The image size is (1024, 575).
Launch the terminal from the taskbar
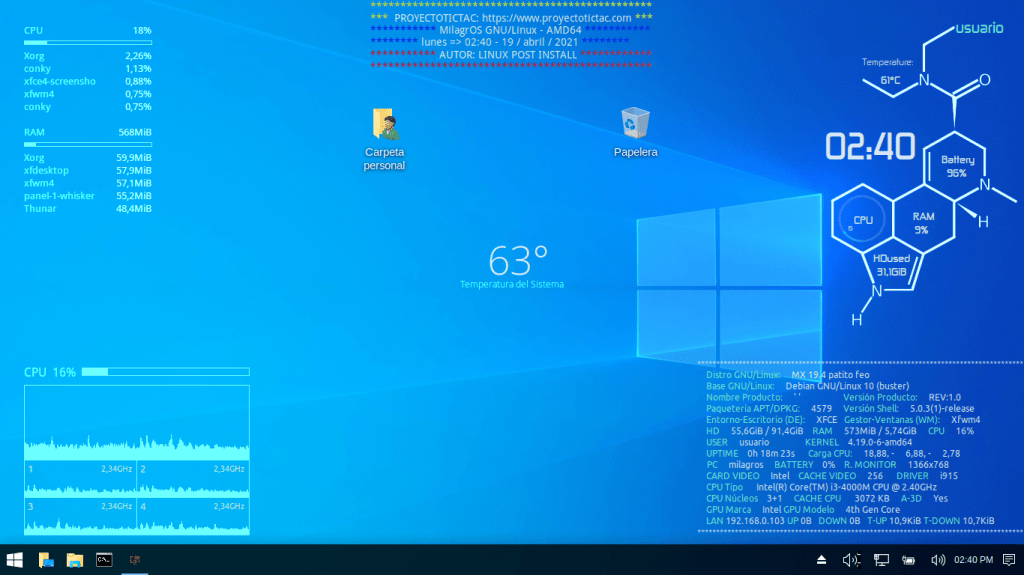click(x=104, y=560)
